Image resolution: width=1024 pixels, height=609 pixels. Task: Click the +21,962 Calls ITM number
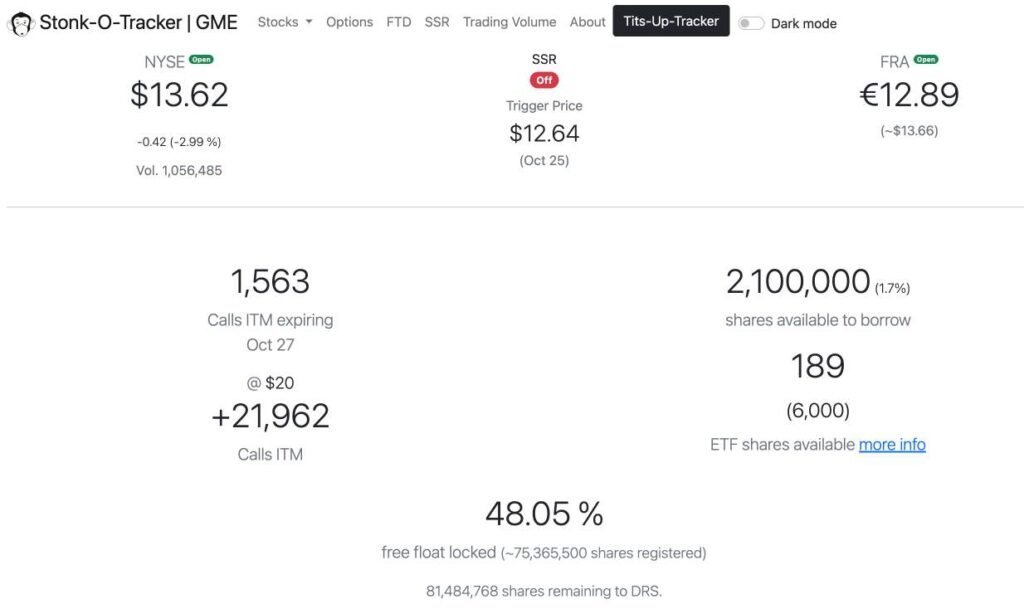click(270, 416)
